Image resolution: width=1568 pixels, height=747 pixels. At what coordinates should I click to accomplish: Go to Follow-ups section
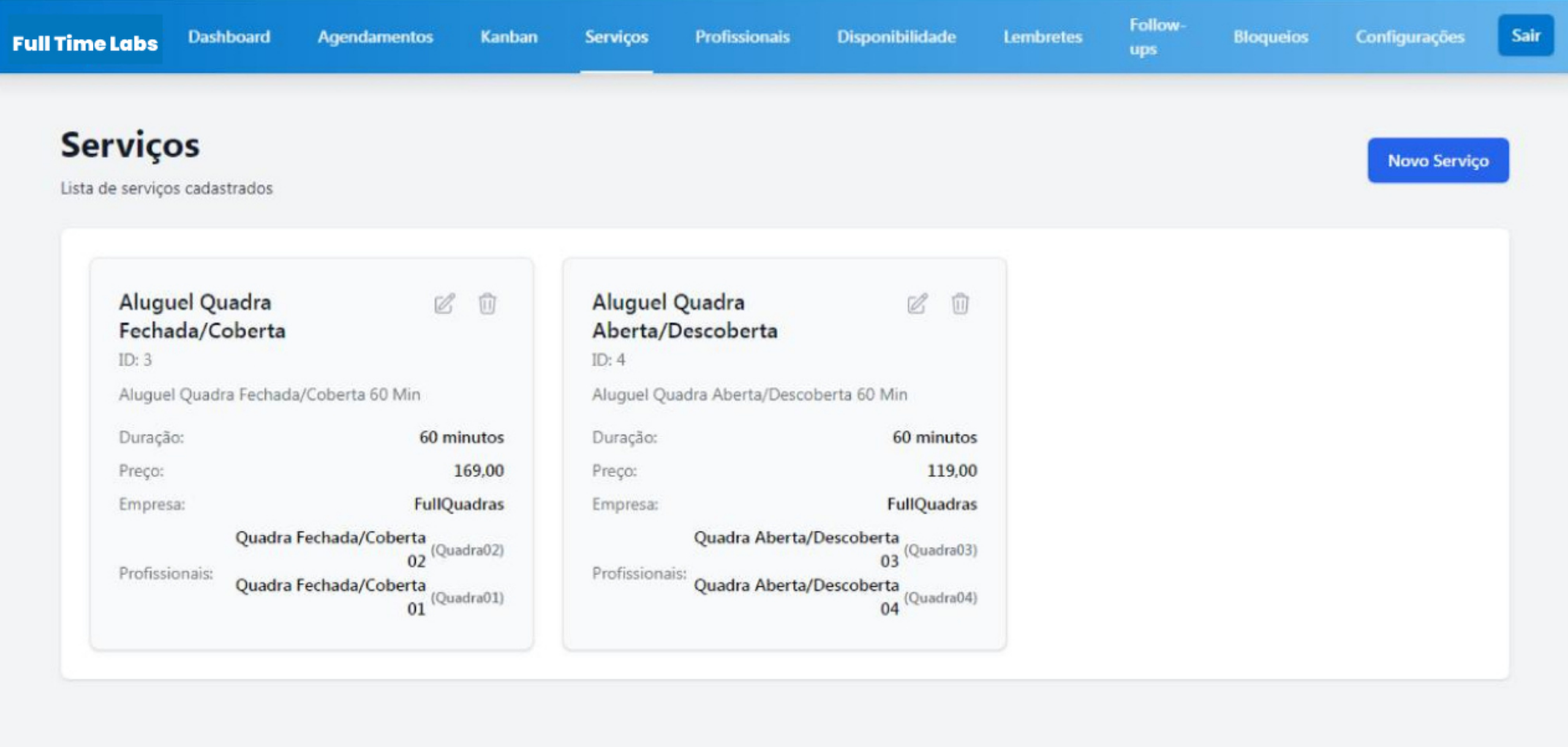click(1156, 37)
